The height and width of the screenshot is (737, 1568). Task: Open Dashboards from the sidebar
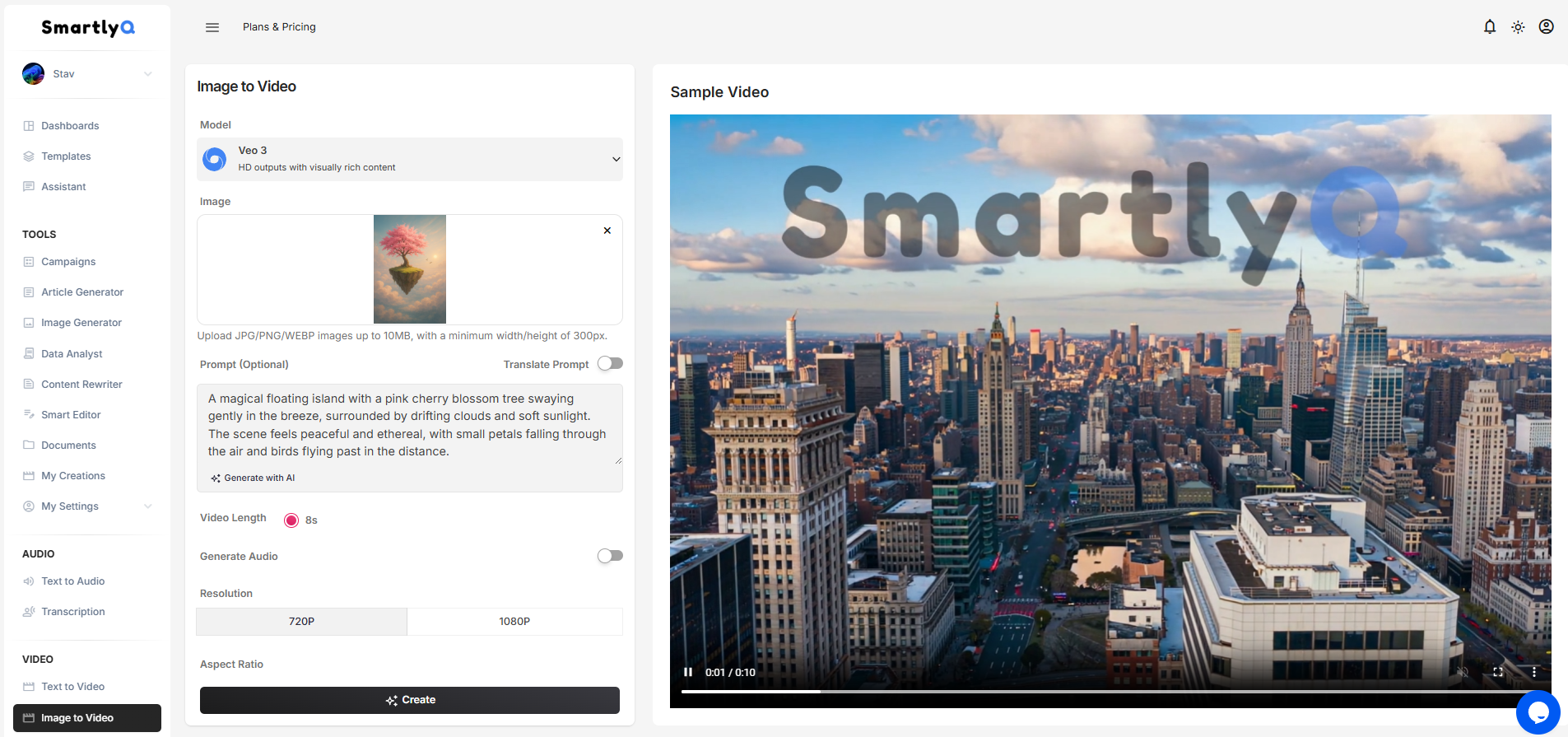(70, 126)
